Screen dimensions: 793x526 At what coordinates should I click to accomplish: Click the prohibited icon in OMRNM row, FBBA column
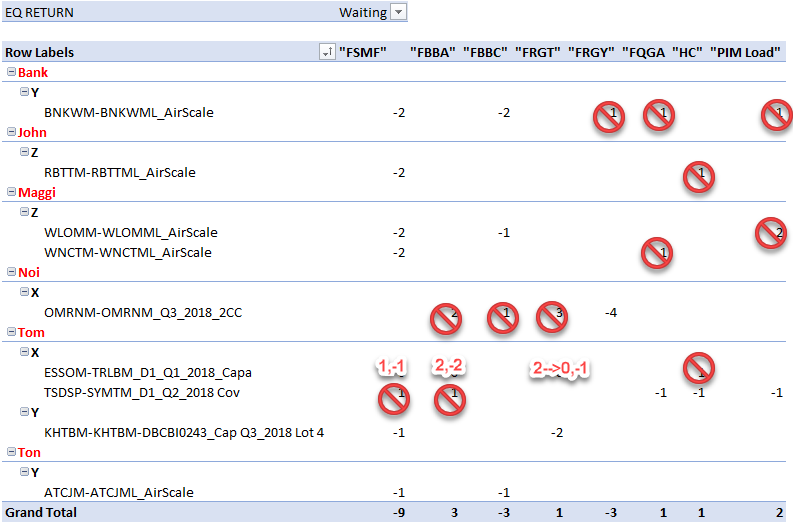445,317
